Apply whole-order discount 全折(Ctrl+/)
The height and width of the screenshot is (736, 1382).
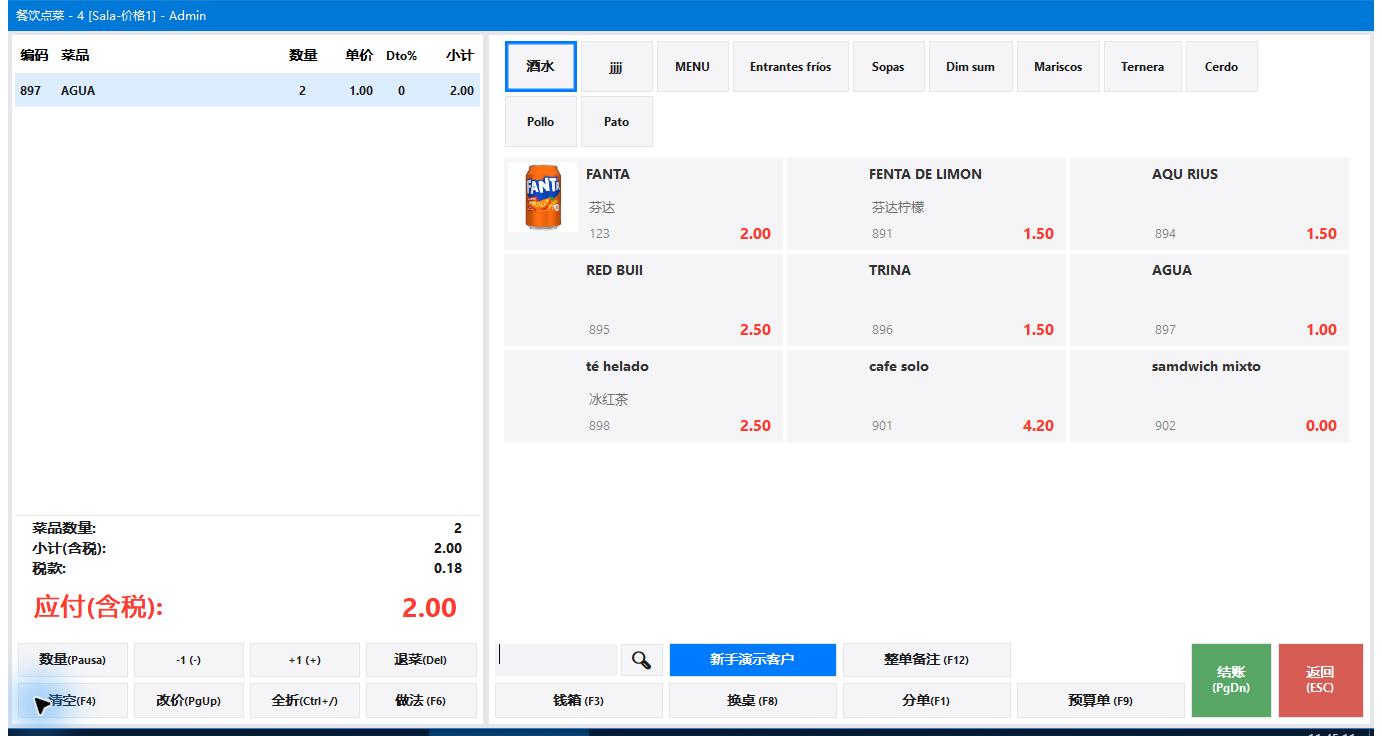(305, 701)
